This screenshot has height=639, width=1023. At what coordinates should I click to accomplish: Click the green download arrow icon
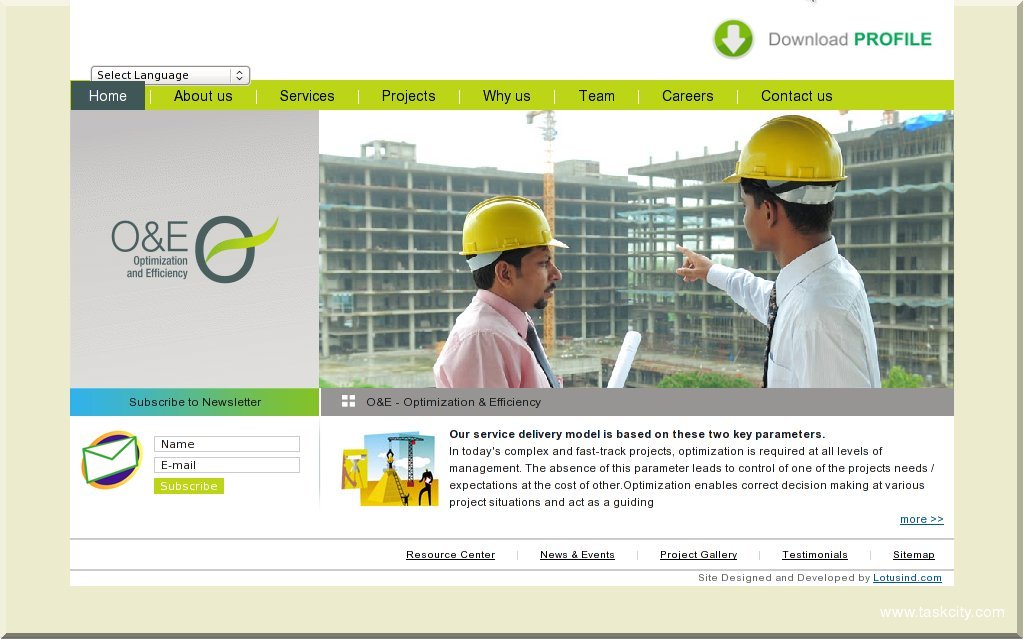point(733,39)
